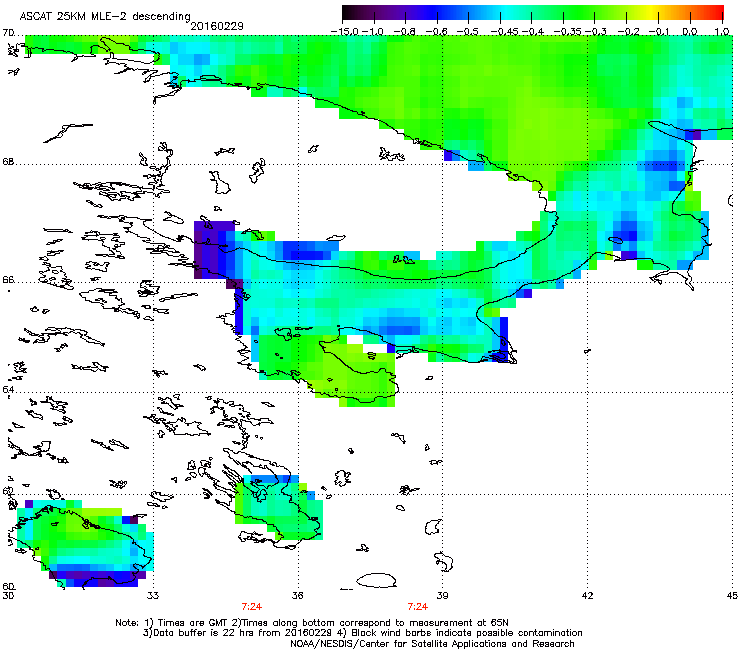
Task: Click the colorbar label '-0.8'
Action: 404,32
